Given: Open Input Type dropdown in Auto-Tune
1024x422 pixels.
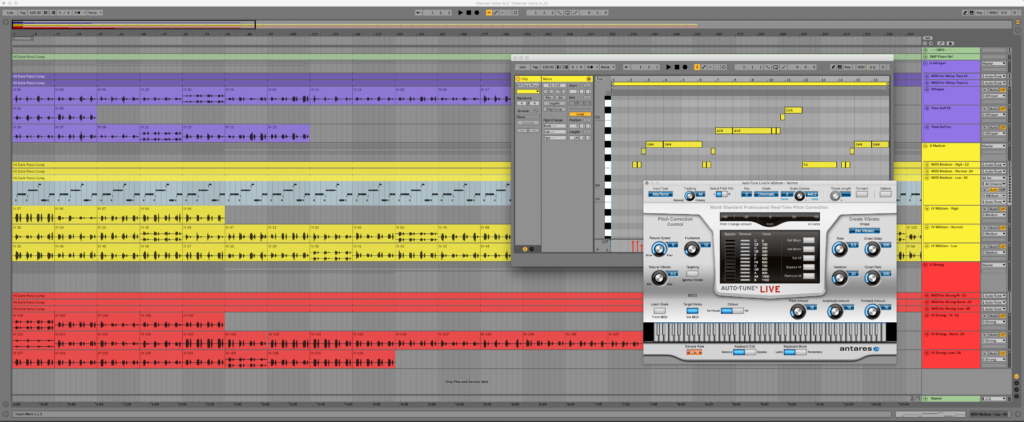Looking at the screenshot, I should 660,194.
